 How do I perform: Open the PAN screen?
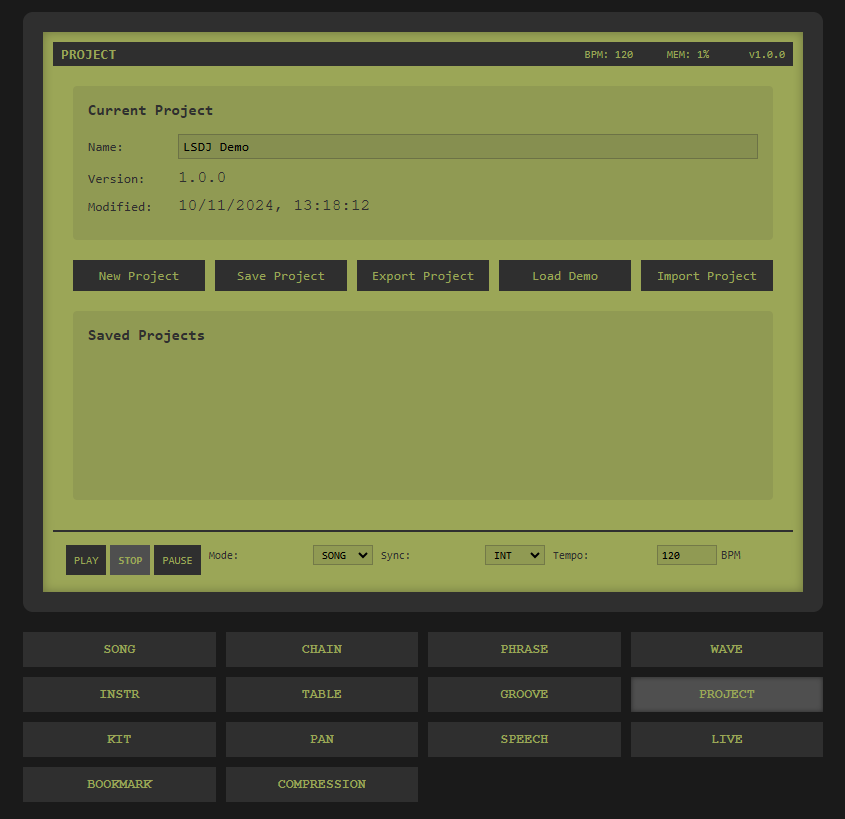[x=322, y=739]
